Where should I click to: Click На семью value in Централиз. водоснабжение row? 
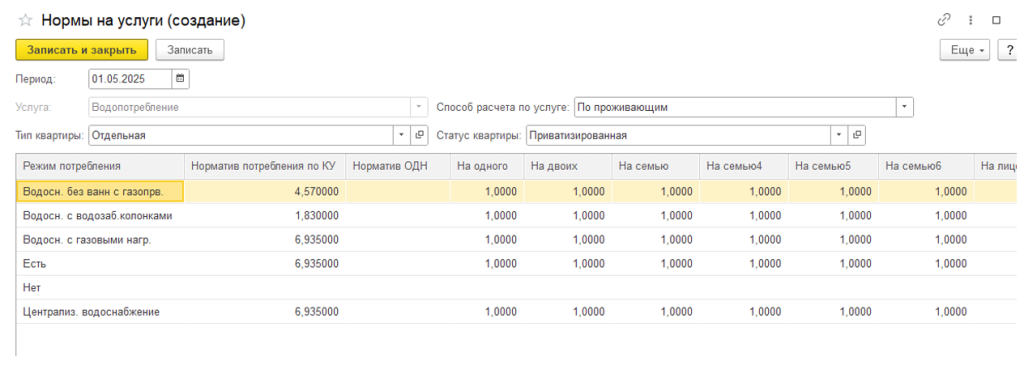(x=656, y=312)
